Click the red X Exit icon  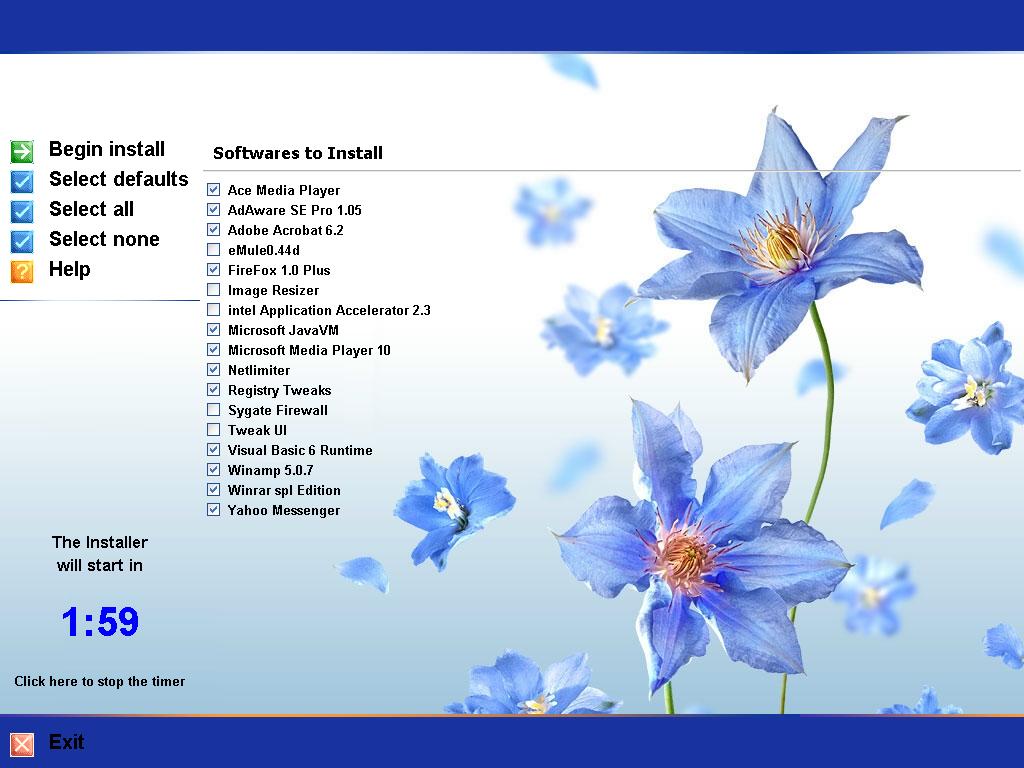22,744
